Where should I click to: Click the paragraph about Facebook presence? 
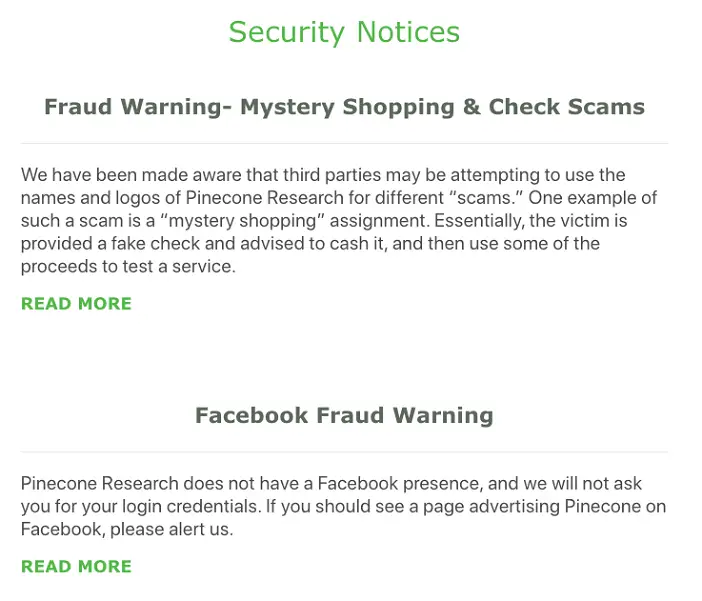pos(343,507)
